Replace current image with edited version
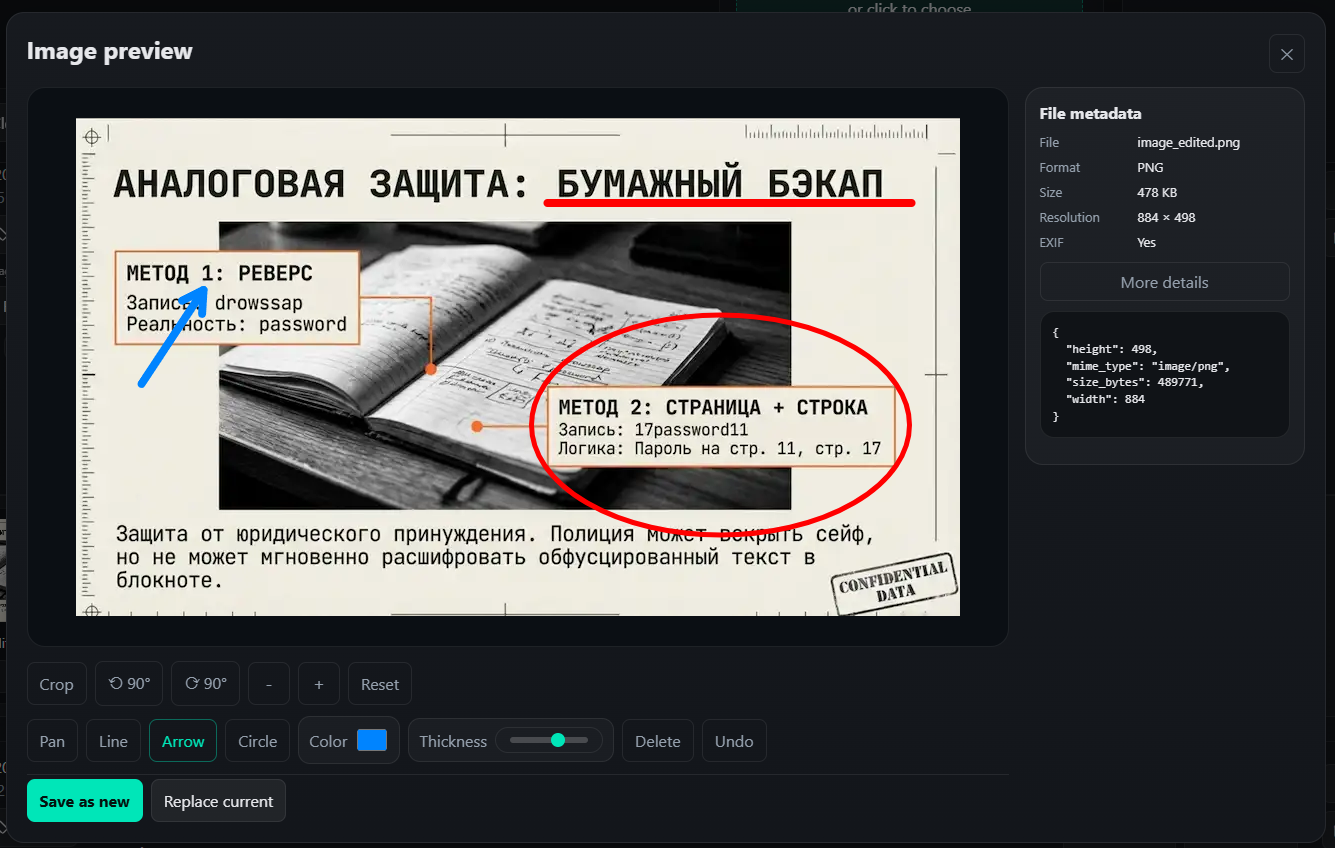1335x848 pixels. [x=218, y=800]
